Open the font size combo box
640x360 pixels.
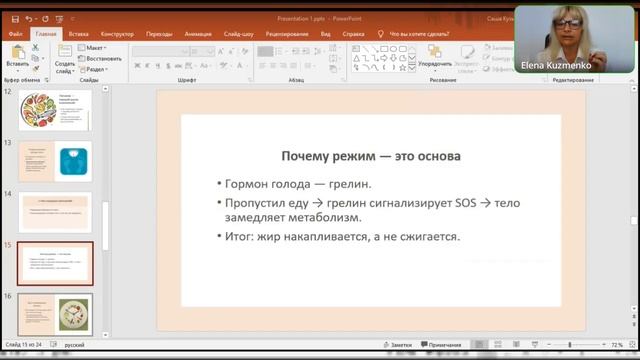pyautogui.click(x=202, y=51)
